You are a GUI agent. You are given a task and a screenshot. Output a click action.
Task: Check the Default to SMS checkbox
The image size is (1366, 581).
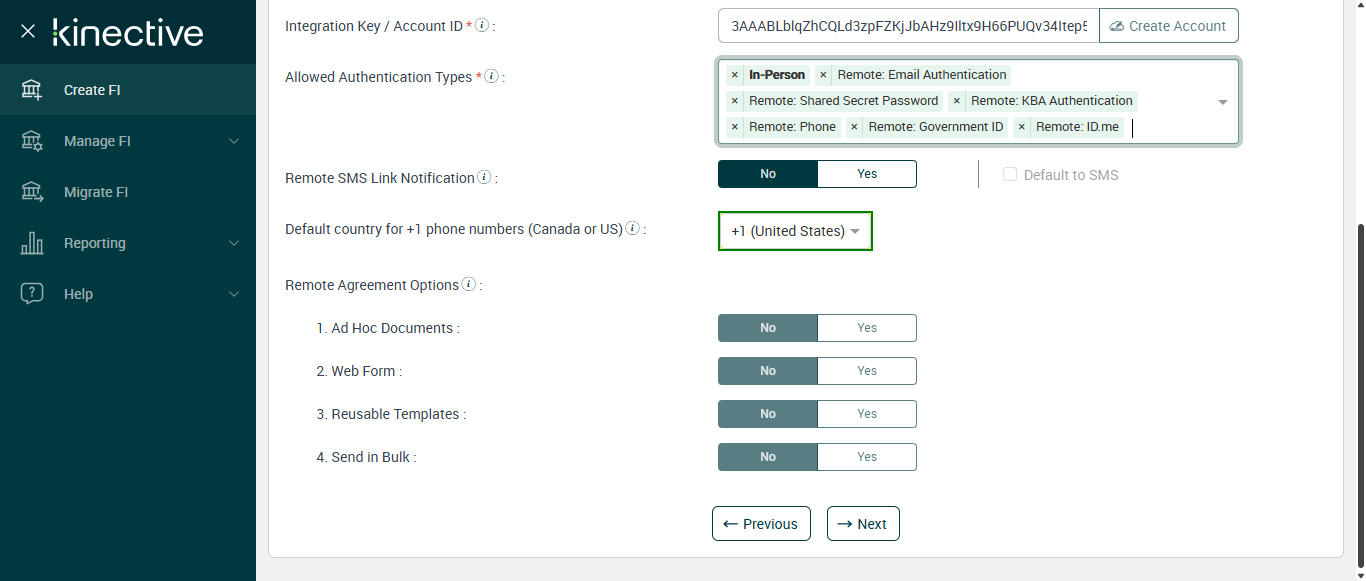(x=1010, y=175)
